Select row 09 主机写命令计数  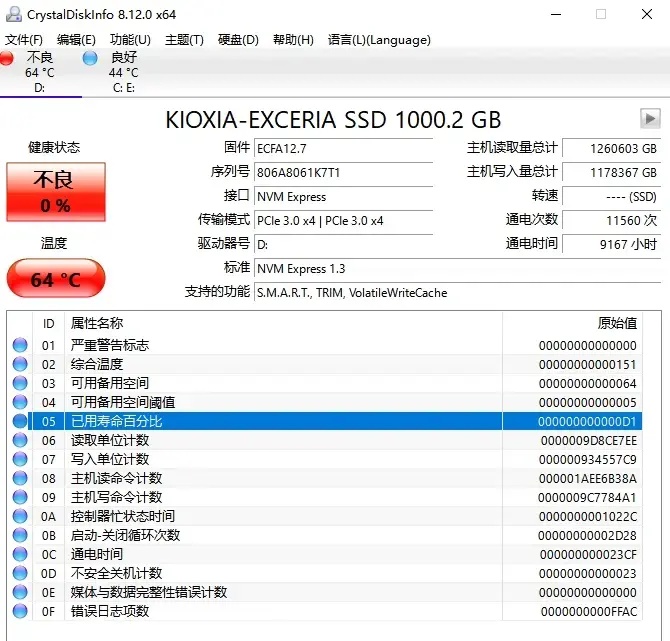(325, 497)
